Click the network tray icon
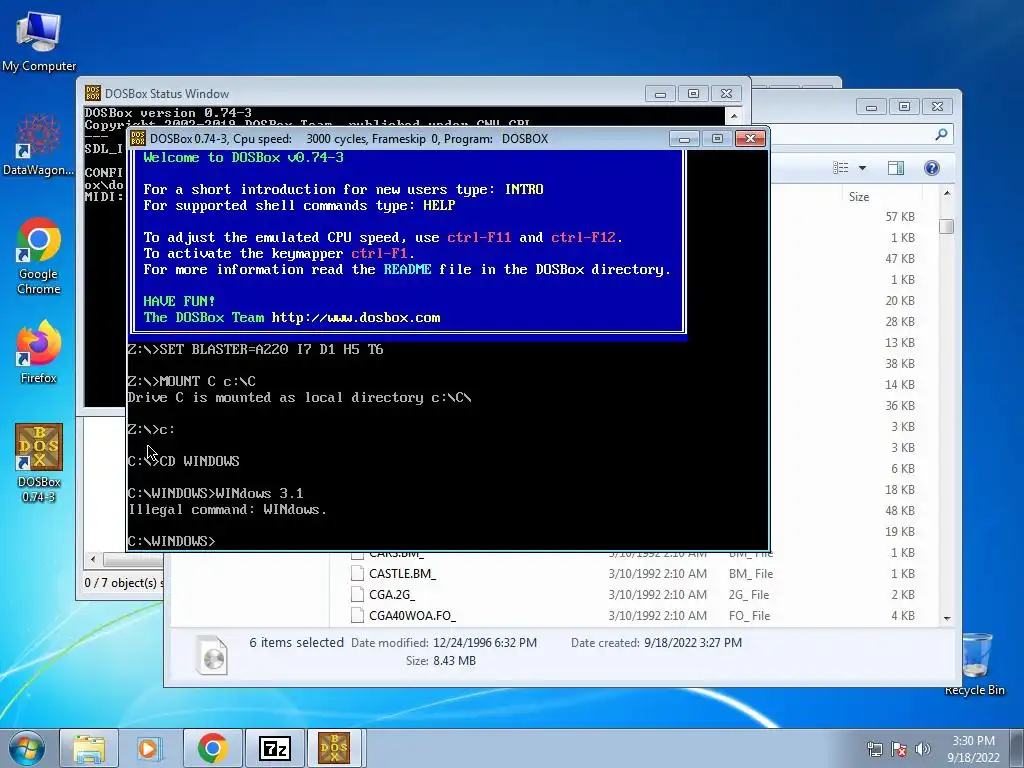The image size is (1024, 768). click(874, 749)
